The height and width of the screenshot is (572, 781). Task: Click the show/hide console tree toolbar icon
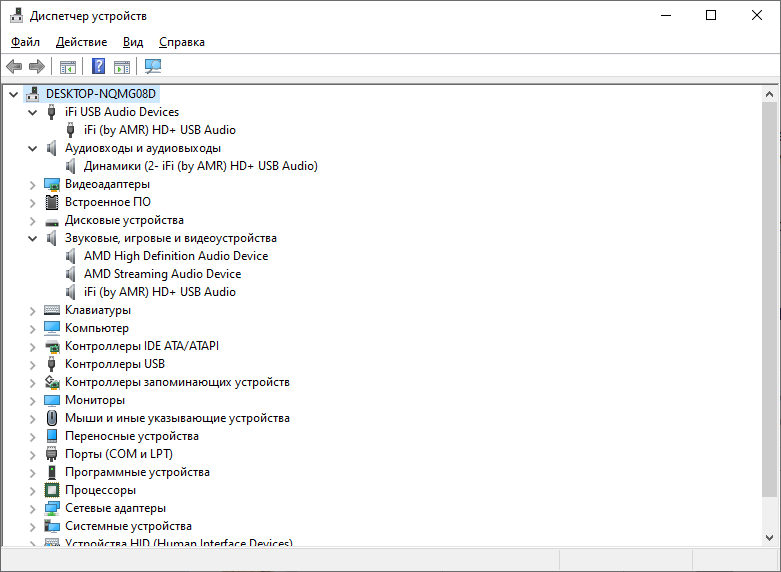68,66
